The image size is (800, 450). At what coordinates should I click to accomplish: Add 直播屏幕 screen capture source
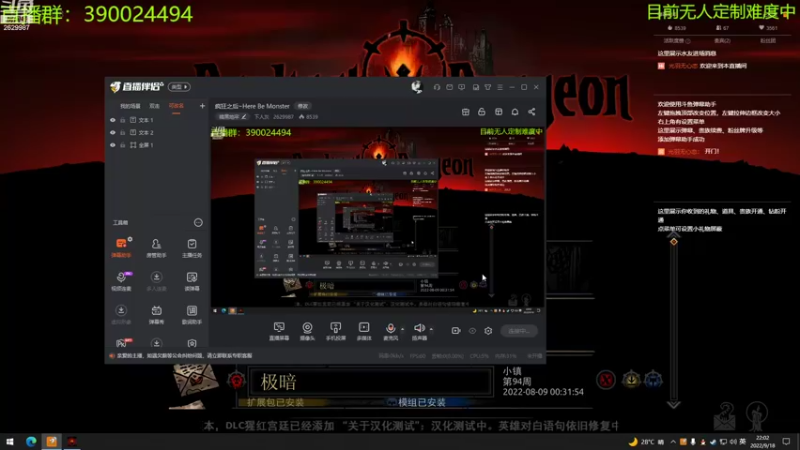pyautogui.click(x=279, y=331)
